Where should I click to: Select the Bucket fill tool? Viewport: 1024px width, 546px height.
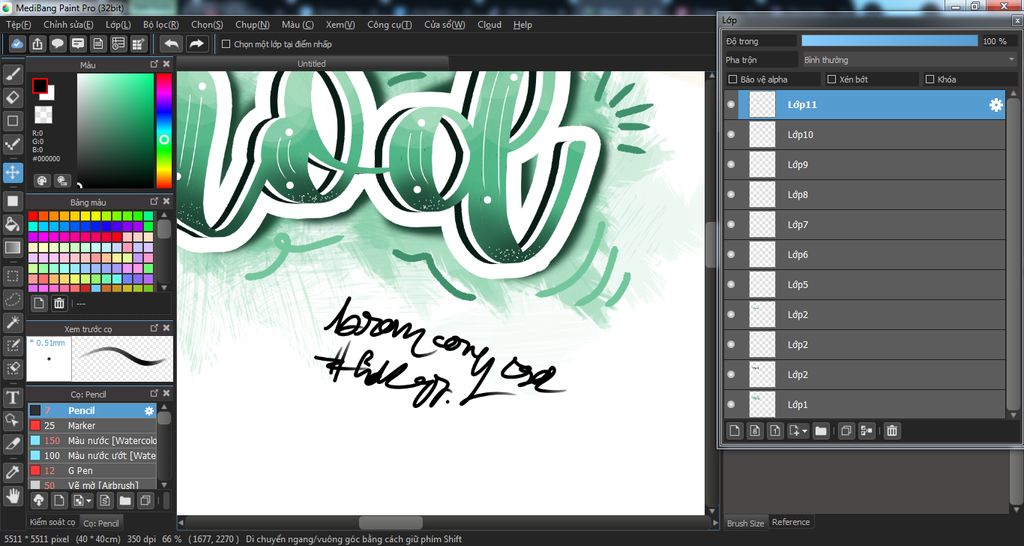tap(12, 225)
